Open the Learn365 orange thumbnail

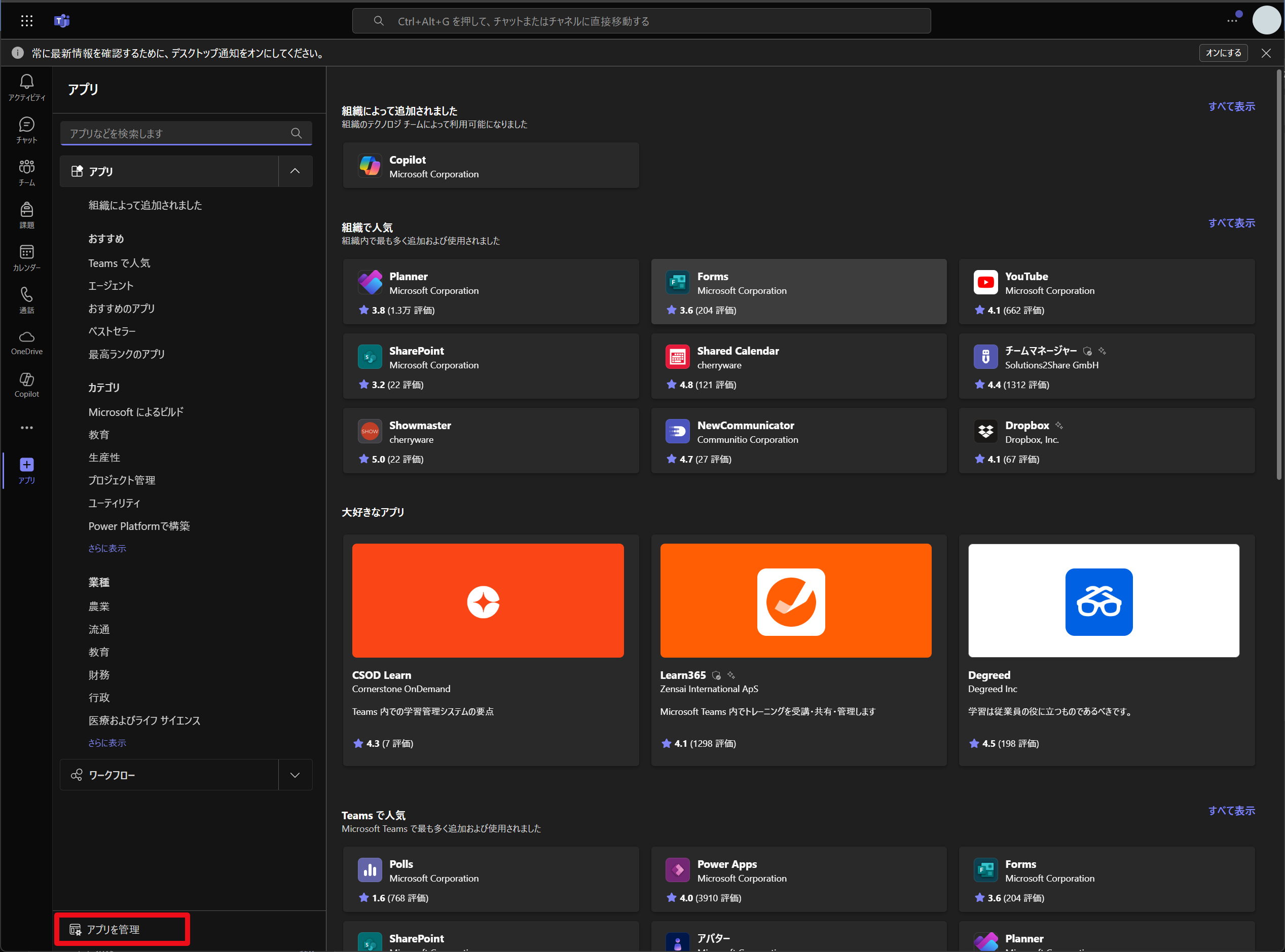(795, 600)
